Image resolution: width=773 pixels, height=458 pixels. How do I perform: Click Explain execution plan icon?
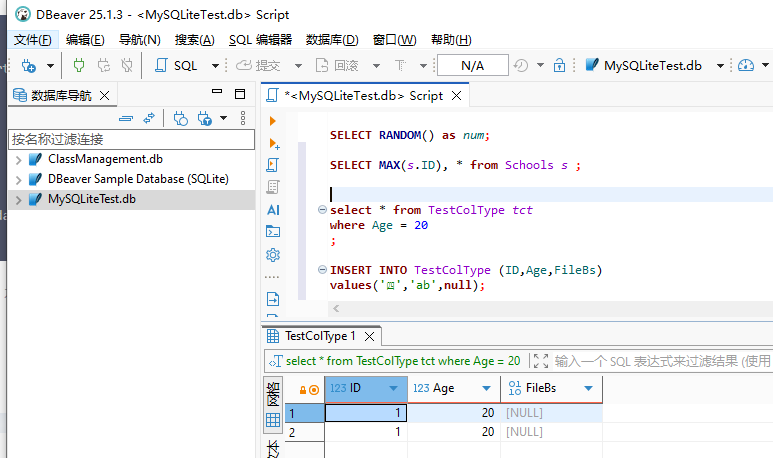click(273, 187)
